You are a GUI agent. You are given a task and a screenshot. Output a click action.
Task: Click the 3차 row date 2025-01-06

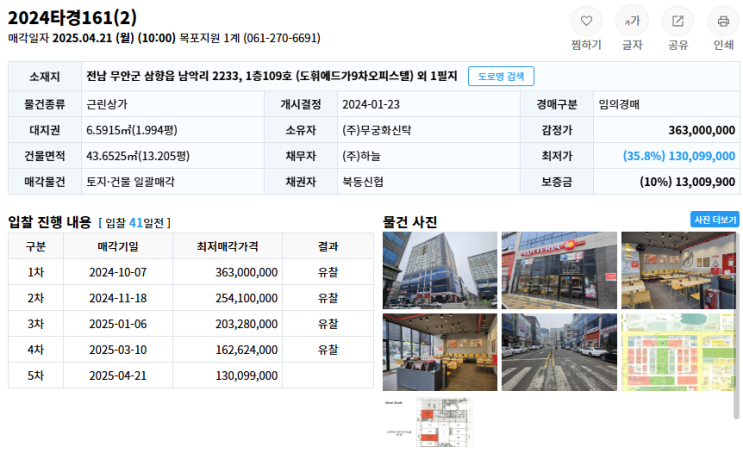click(118, 324)
